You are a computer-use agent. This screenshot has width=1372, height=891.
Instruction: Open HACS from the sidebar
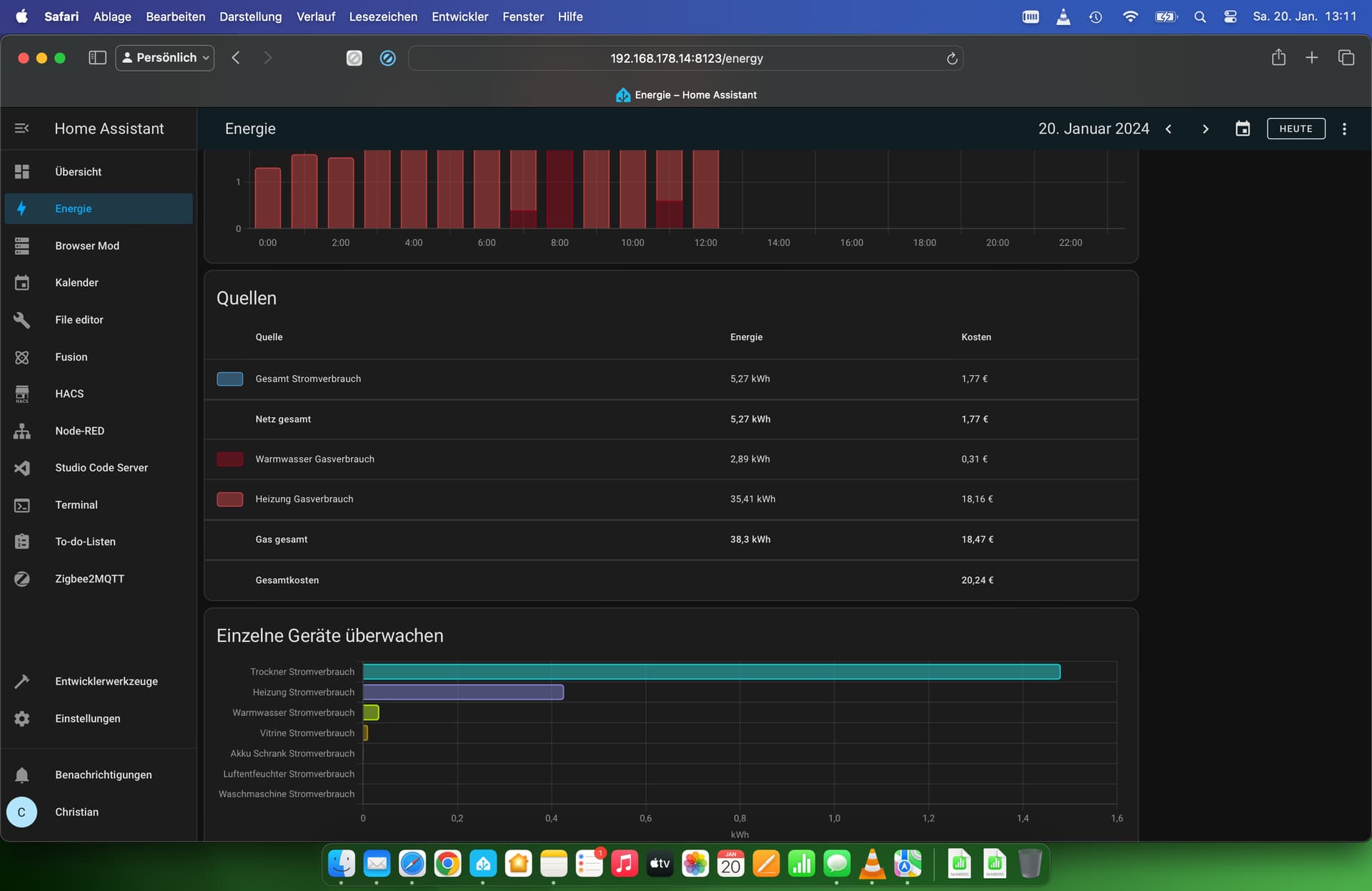click(69, 394)
